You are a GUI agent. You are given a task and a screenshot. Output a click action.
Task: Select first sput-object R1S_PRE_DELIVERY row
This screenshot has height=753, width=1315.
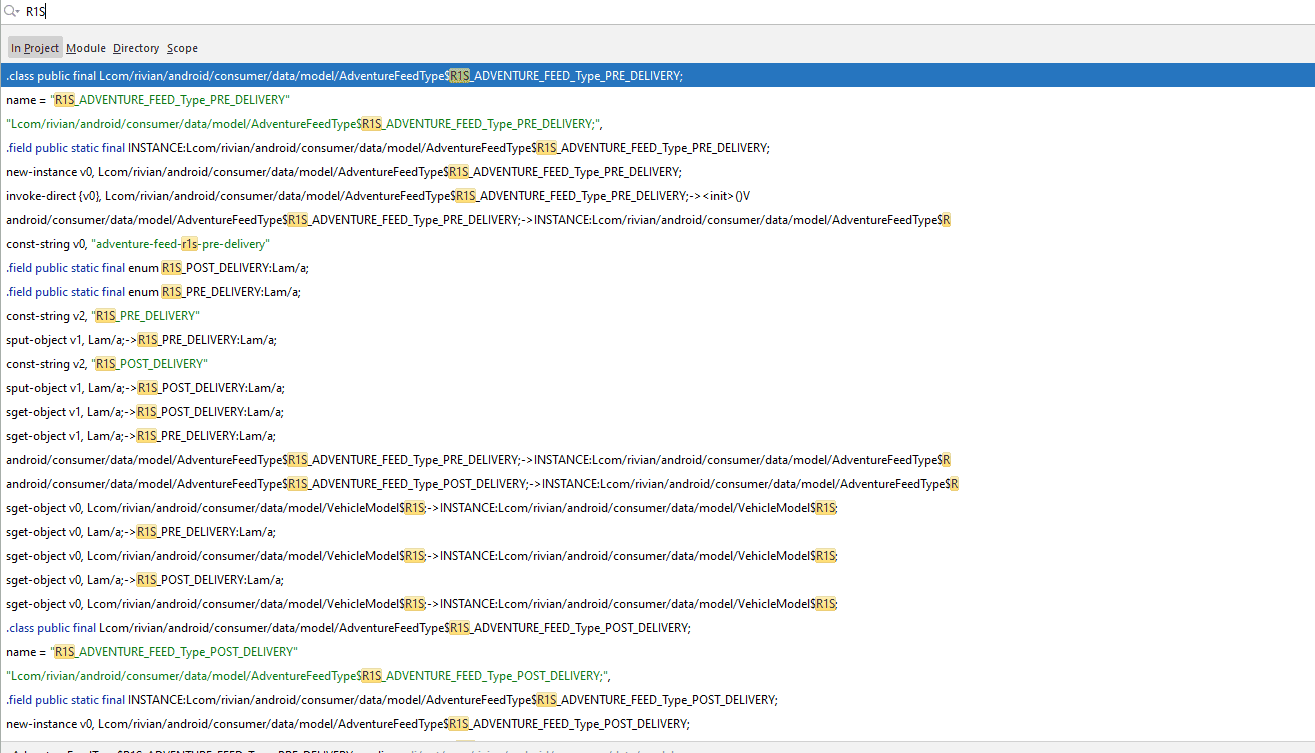(x=657, y=340)
